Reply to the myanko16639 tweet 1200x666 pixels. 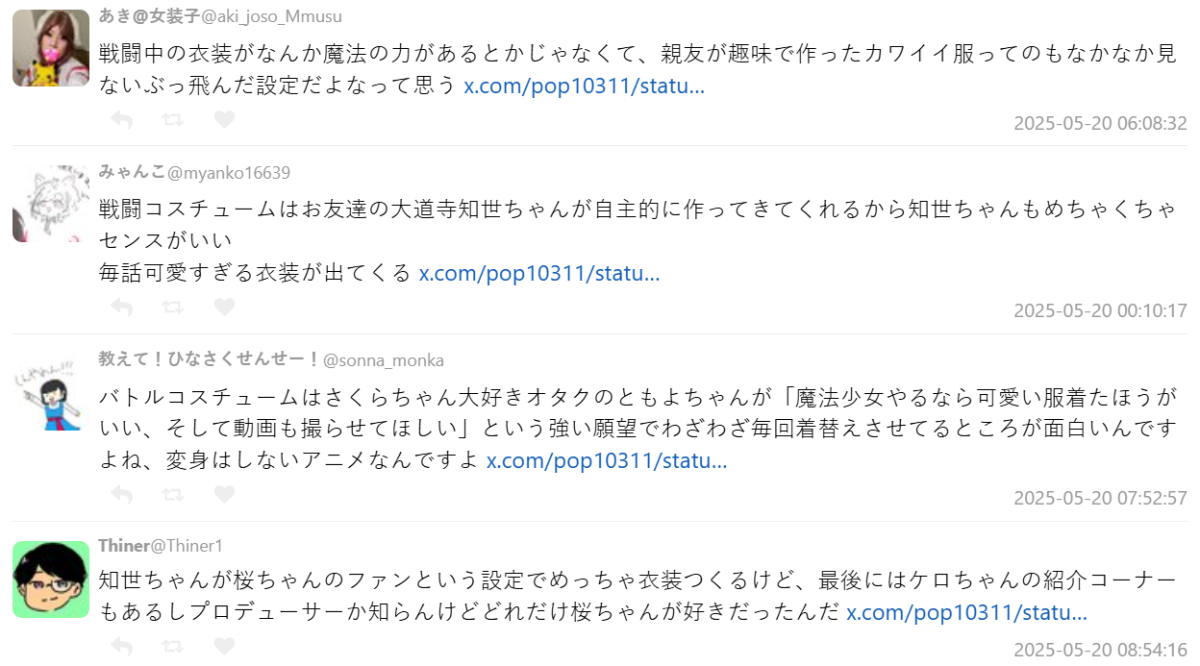pos(121,307)
